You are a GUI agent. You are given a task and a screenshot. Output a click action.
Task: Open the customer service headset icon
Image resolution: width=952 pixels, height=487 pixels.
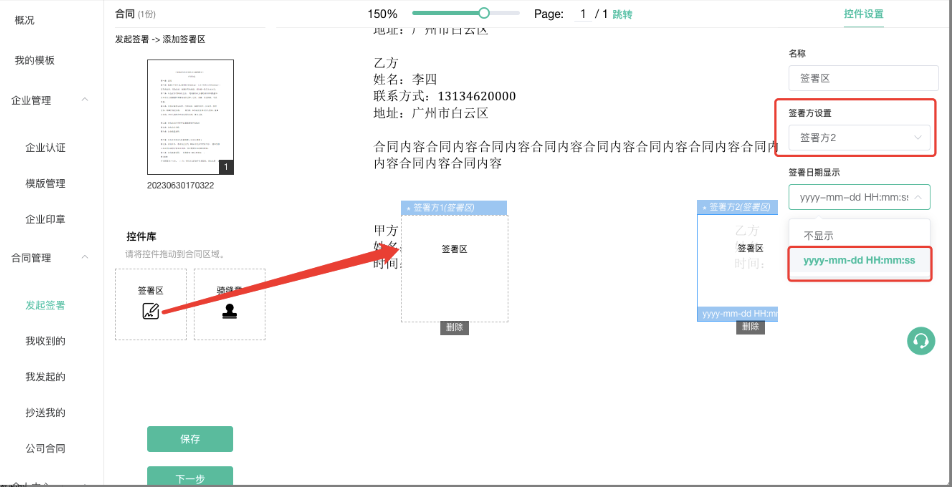tap(920, 341)
